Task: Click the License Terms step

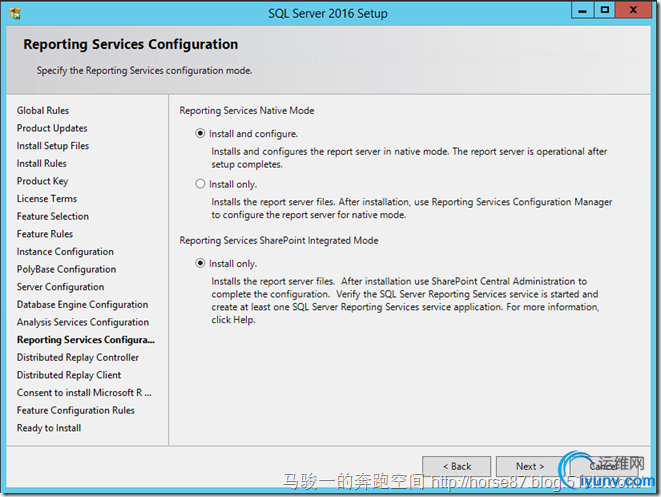Action: (47, 199)
